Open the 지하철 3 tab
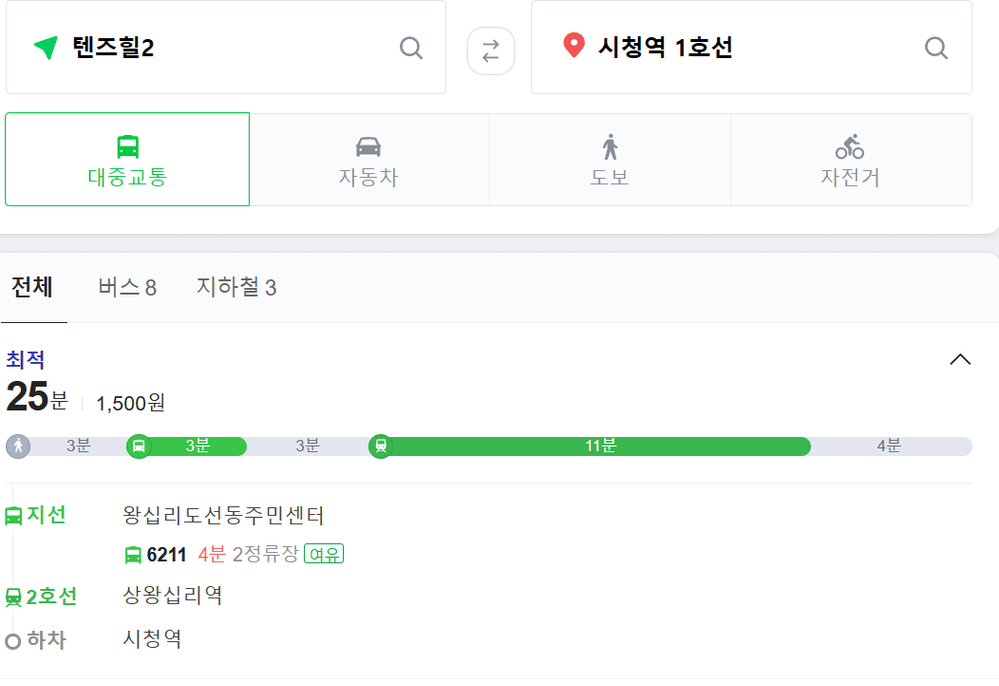The width and height of the screenshot is (999, 686). tap(236, 287)
